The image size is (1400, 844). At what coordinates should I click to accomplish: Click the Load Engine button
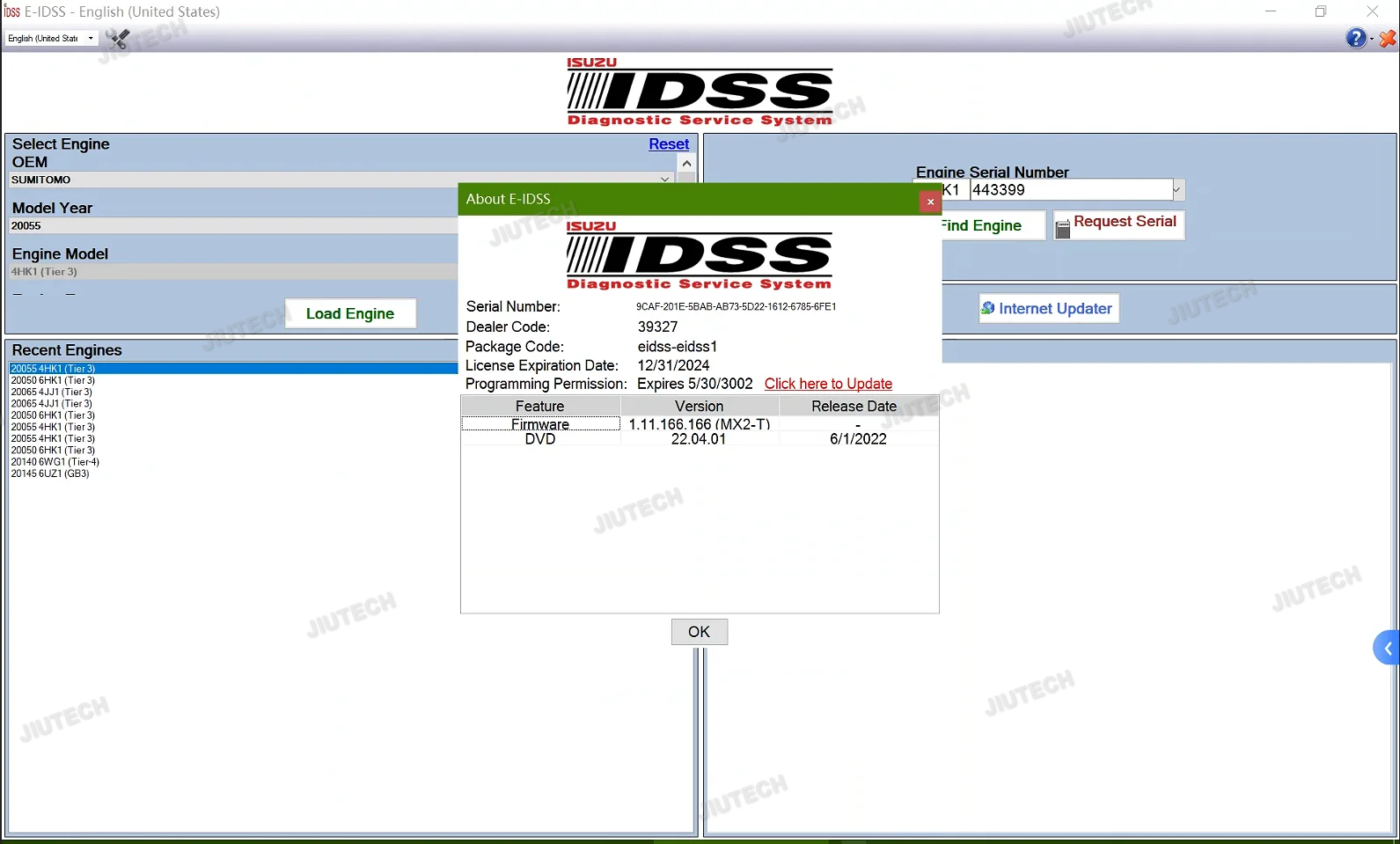pyautogui.click(x=350, y=314)
